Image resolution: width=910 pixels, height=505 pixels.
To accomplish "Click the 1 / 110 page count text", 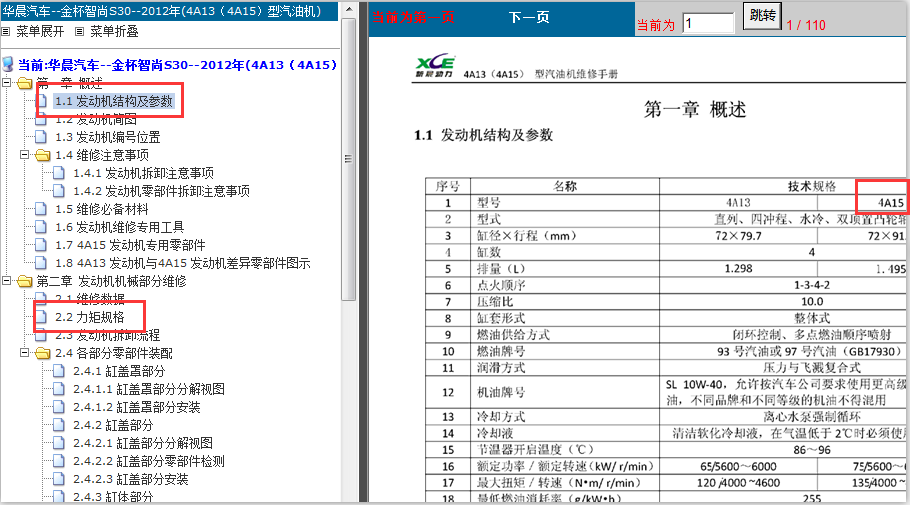I will (806, 25).
